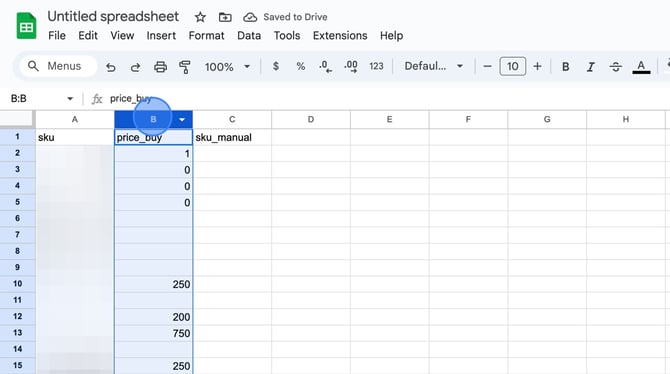The image size is (670, 374).
Task: Toggle bold formatting
Action: [x=565, y=67]
